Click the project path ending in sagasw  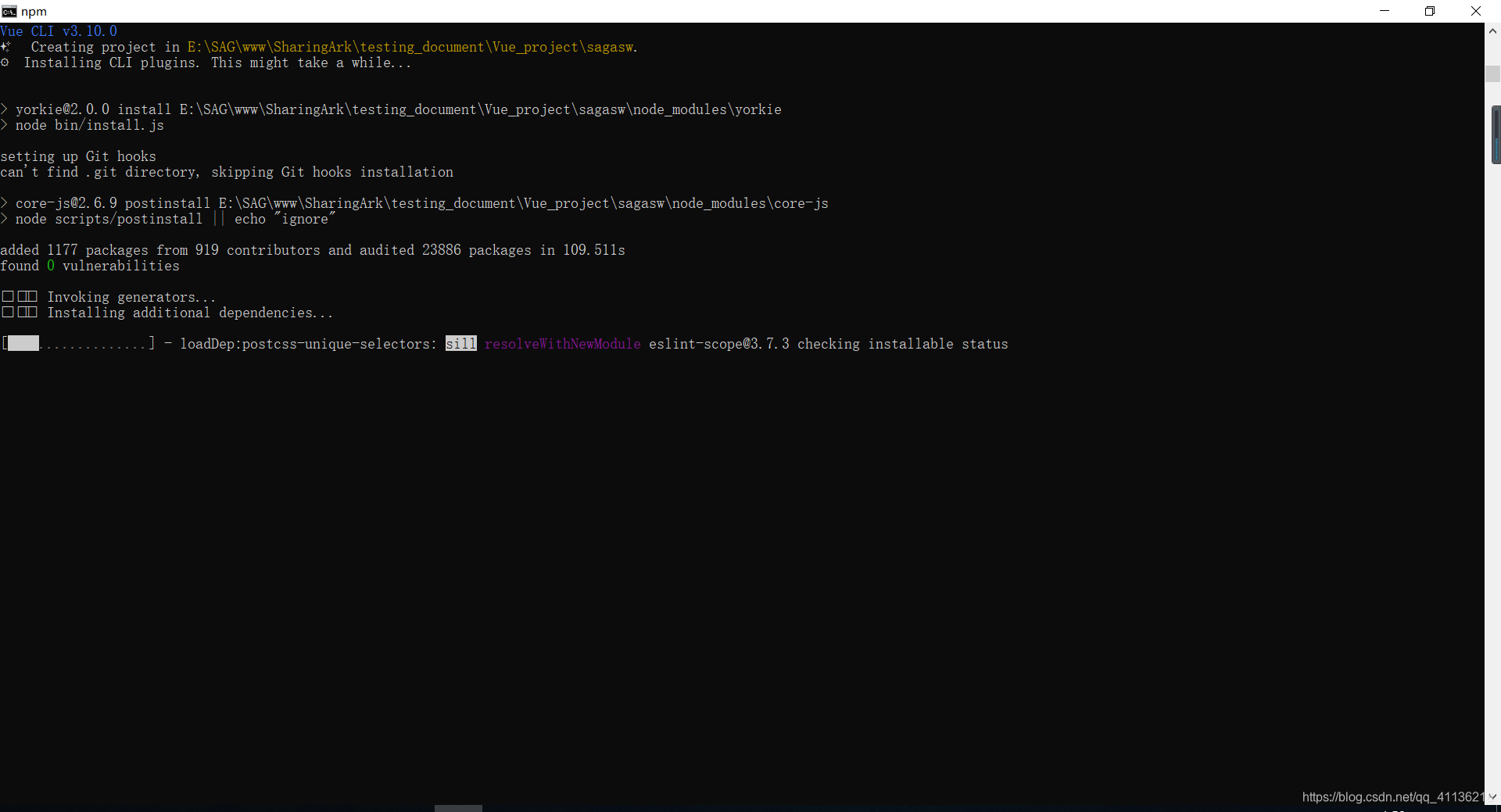click(x=412, y=47)
